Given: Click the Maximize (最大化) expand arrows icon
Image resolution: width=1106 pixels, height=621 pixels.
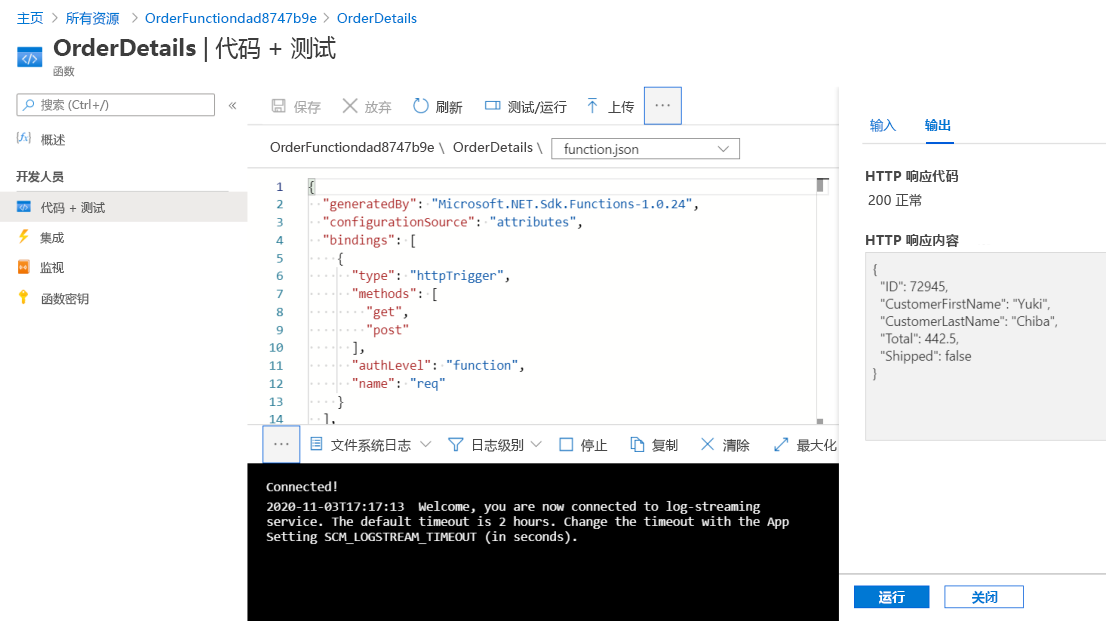Looking at the screenshot, I should [781, 445].
